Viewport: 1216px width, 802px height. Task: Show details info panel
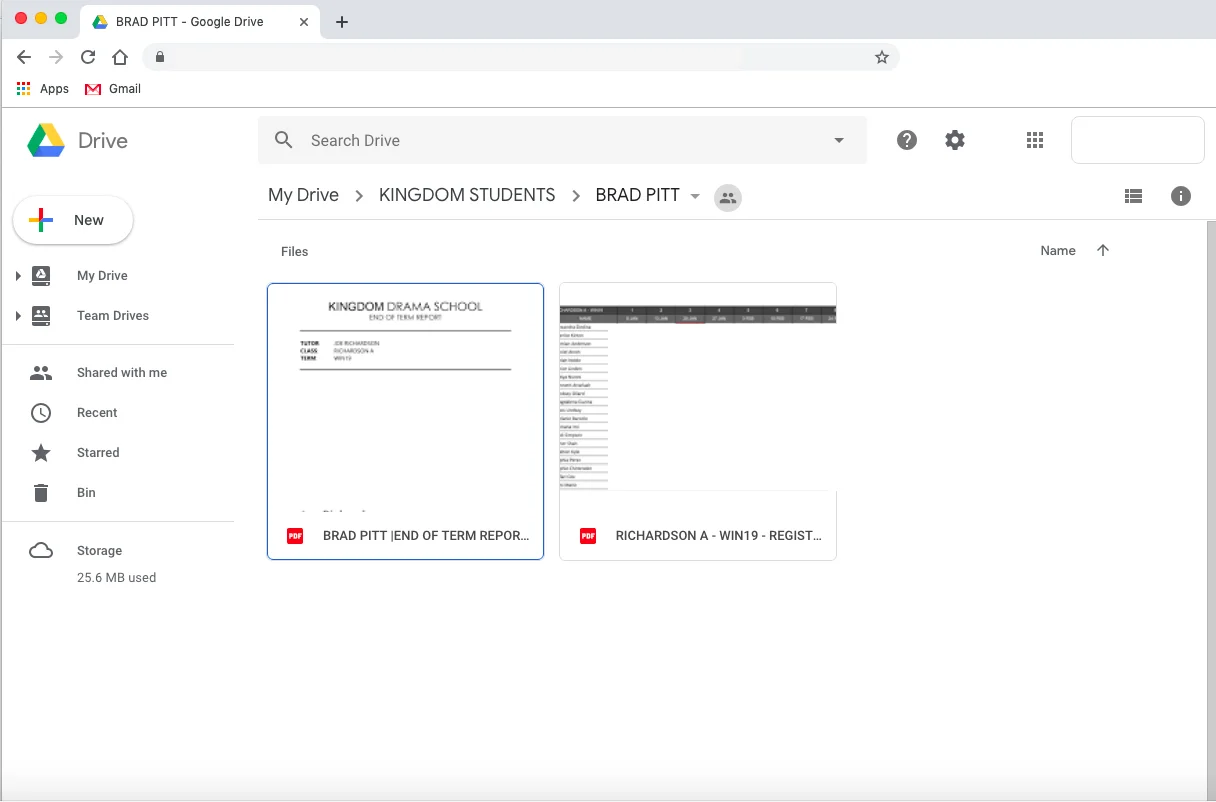pos(1181,196)
